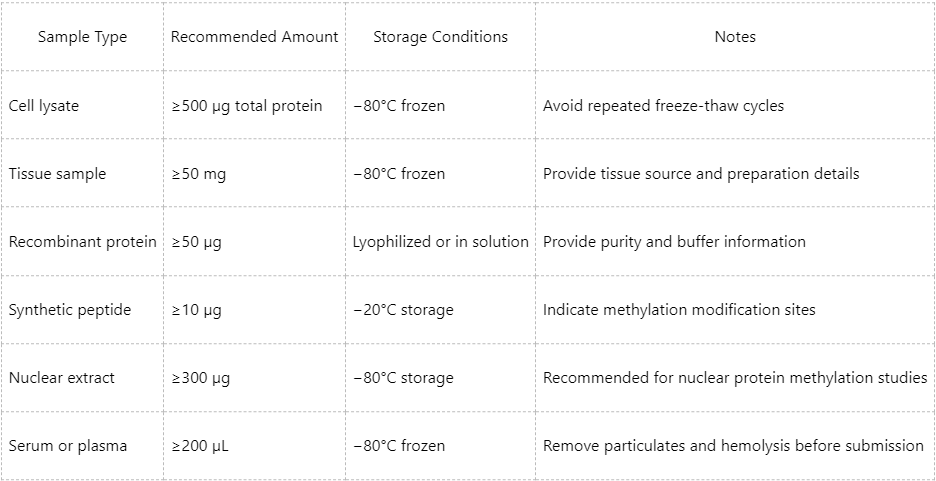Click the ≥500 µg total protein cell
The image size is (936, 481).
[247, 105]
